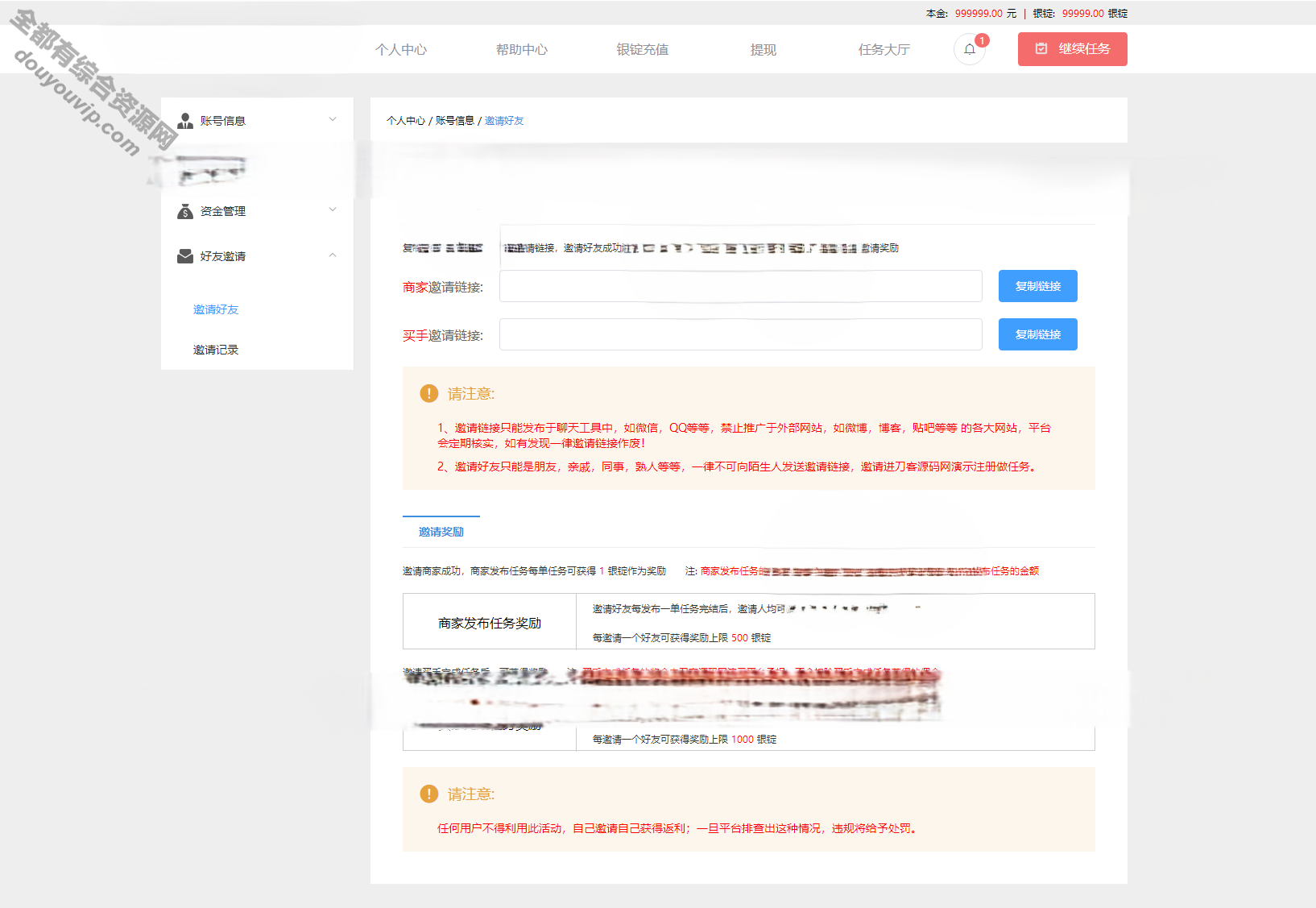The height and width of the screenshot is (908, 1316).
Task: Open the notification bell icon
Action: (970, 49)
